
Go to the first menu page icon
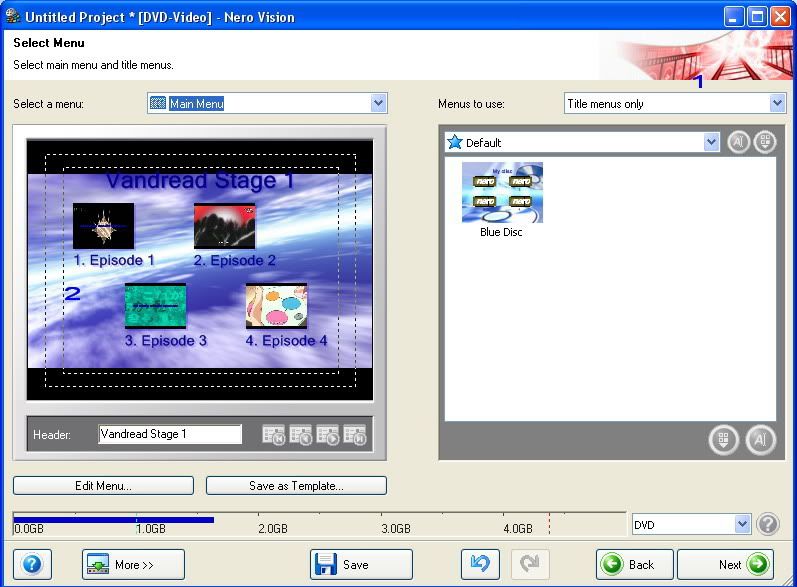click(274, 435)
